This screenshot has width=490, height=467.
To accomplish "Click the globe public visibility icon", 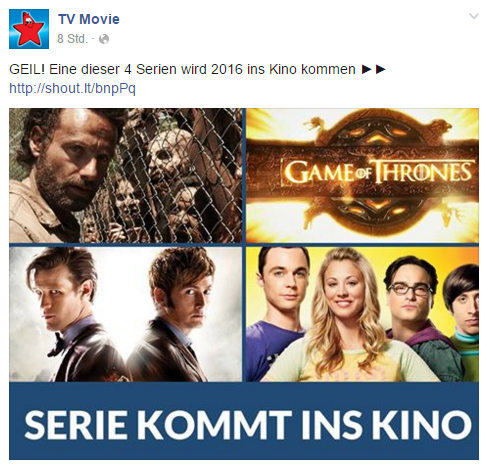I will (x=104, y=39).
